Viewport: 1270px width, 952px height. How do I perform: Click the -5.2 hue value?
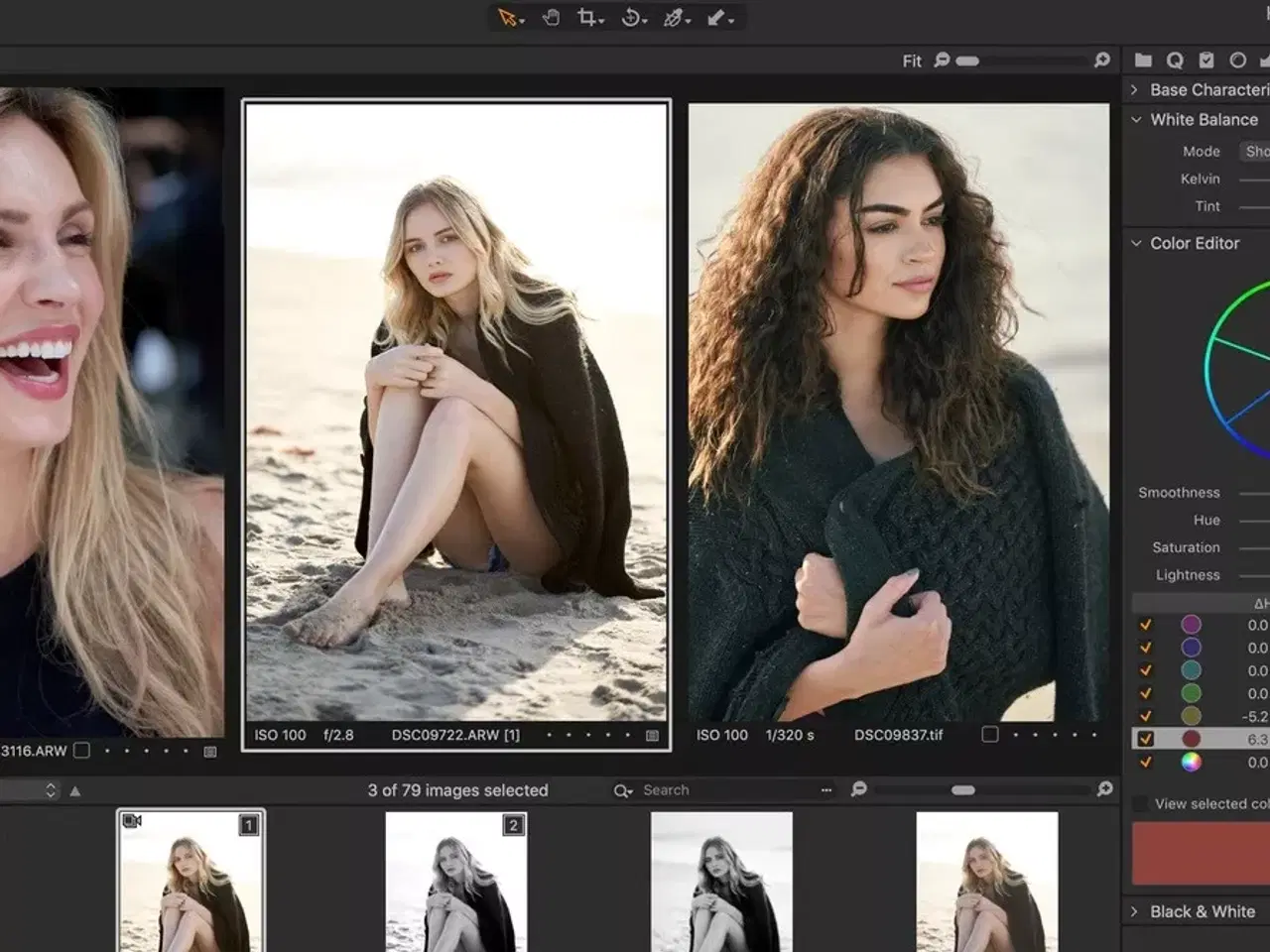[1255, 716]
